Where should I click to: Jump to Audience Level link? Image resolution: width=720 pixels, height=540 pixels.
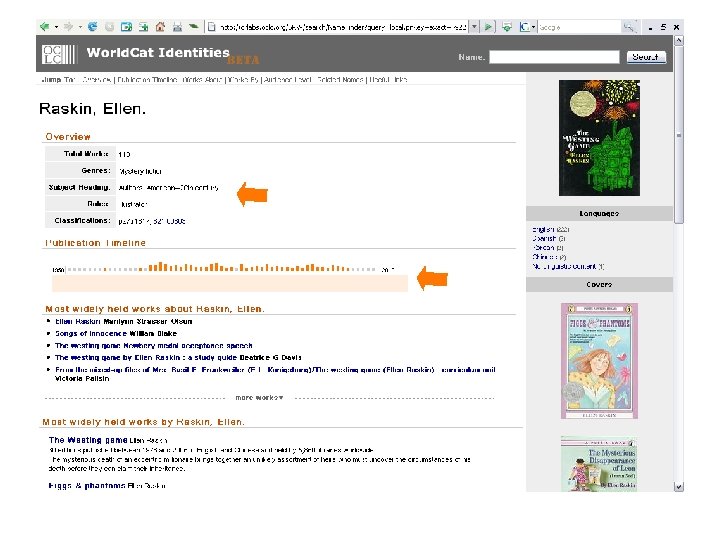click(287, 79)
